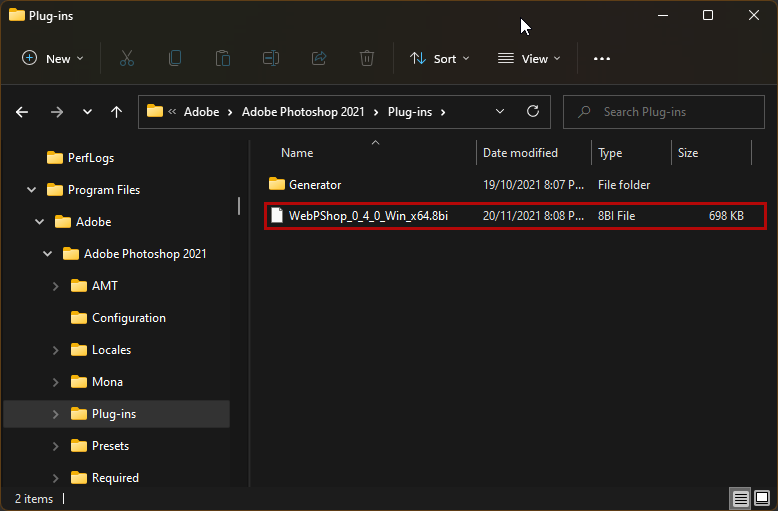Image resolution: width=778 pixels, height=511 pixels.
Task: Go forward with the right arrow
Action: [x=57, y=112]
